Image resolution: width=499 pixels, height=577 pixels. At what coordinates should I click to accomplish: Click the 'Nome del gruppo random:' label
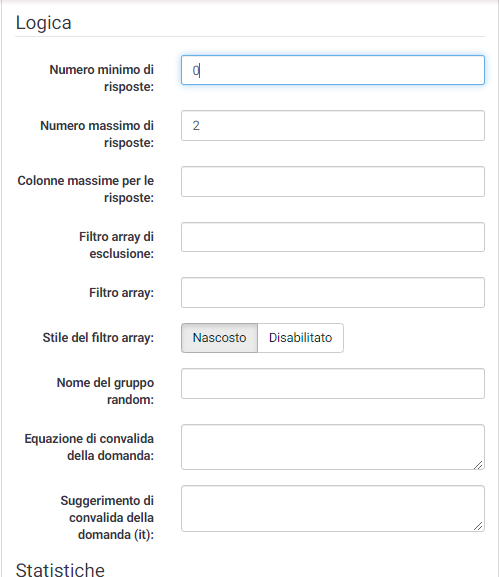[105, 391]
